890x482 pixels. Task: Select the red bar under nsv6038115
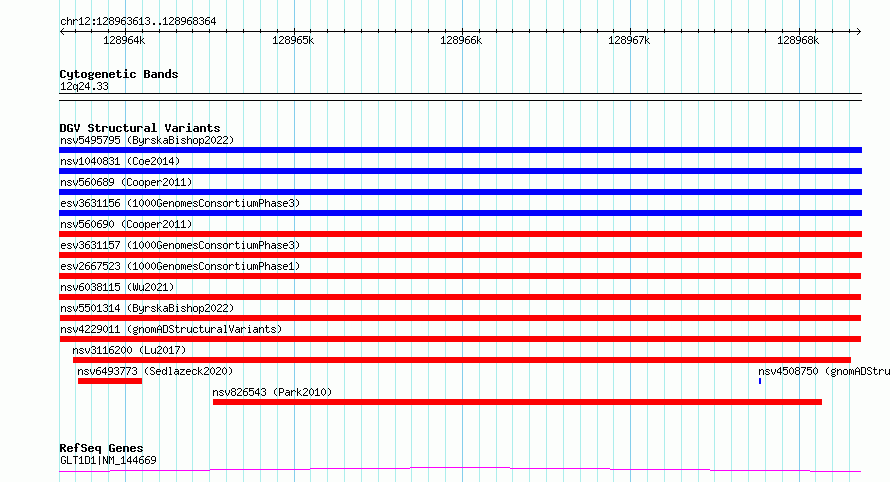460,297
